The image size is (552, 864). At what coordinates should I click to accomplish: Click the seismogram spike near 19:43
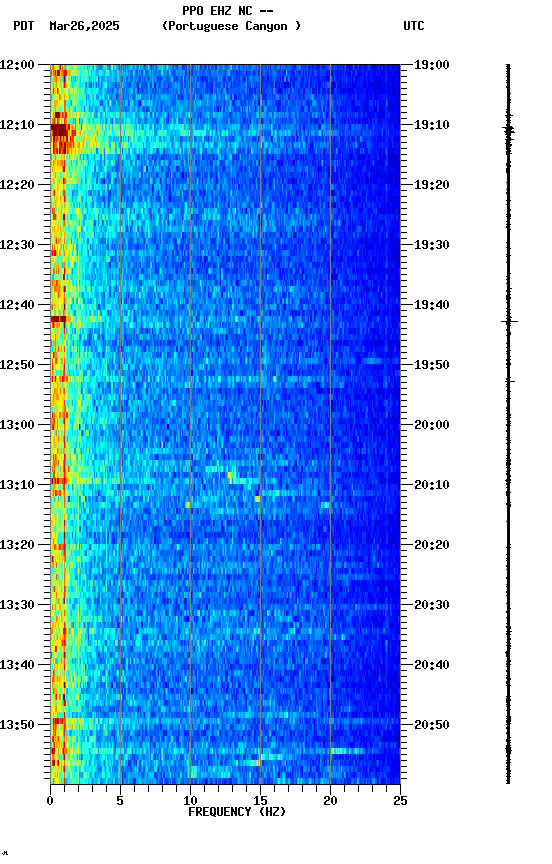tap(509, 321)
